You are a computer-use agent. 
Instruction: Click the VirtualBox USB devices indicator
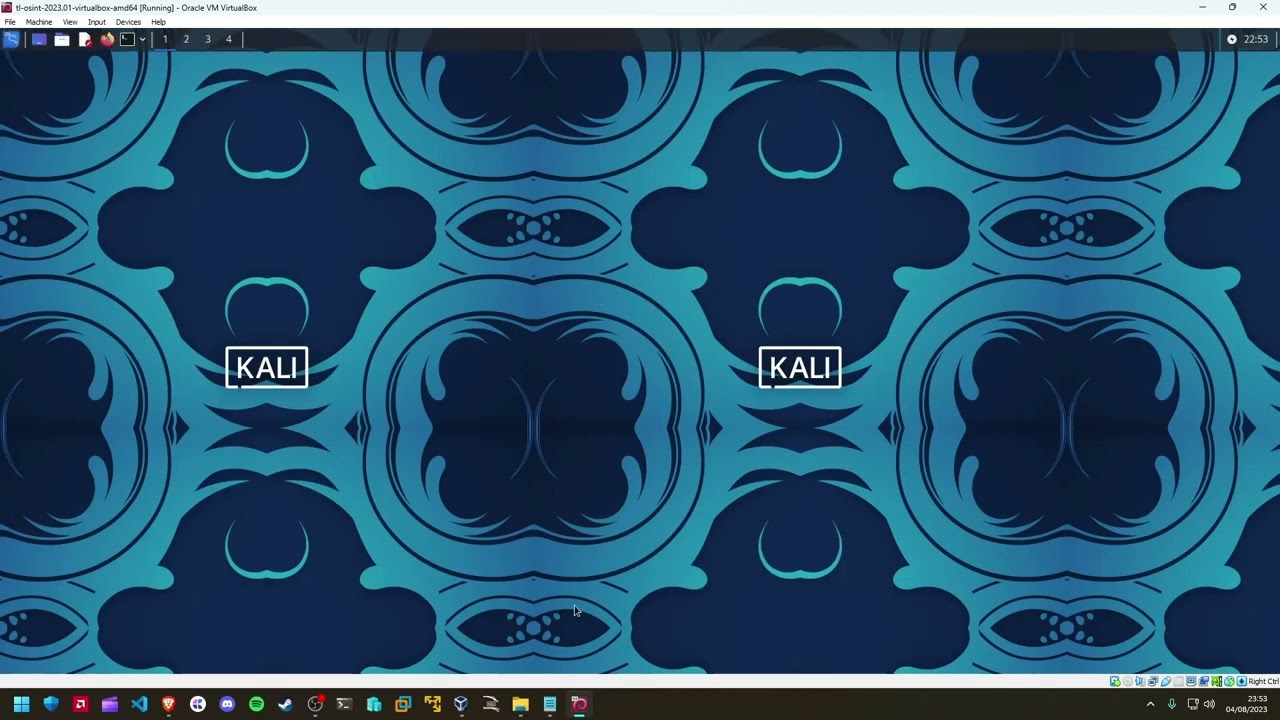point(1166,682)
